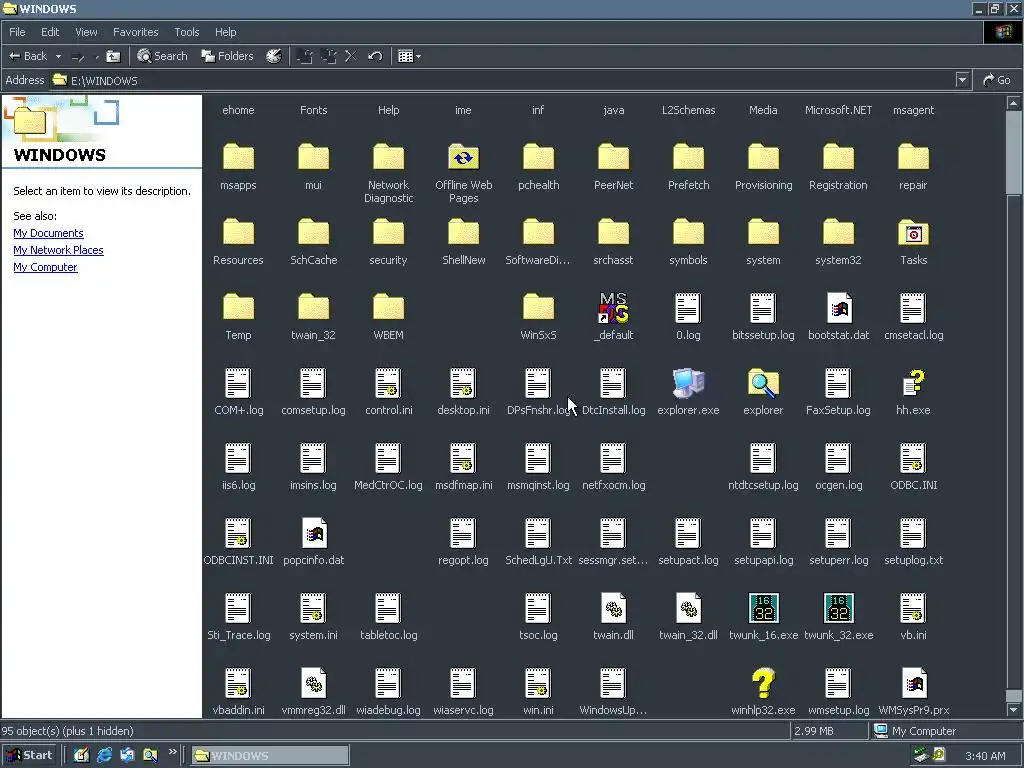
Task: Select winhlp32.exe question mark icon
Action: tap(763, 684)
